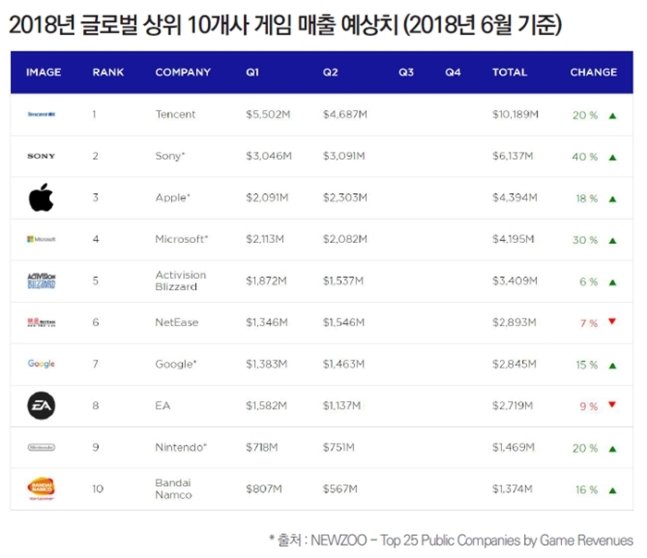Click the Tencent logo image

pos(41,114)
